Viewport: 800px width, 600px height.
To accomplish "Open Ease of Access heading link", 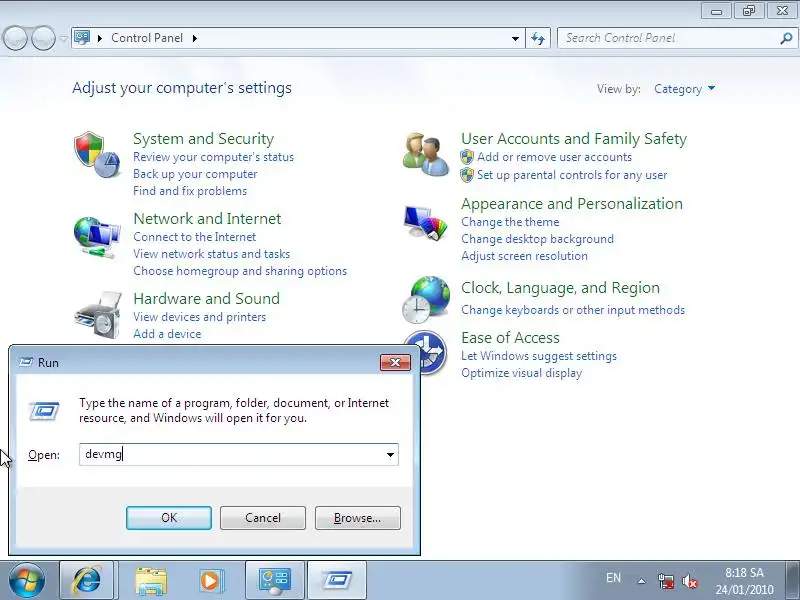I will pyautogui.click(x=510, y=338).
